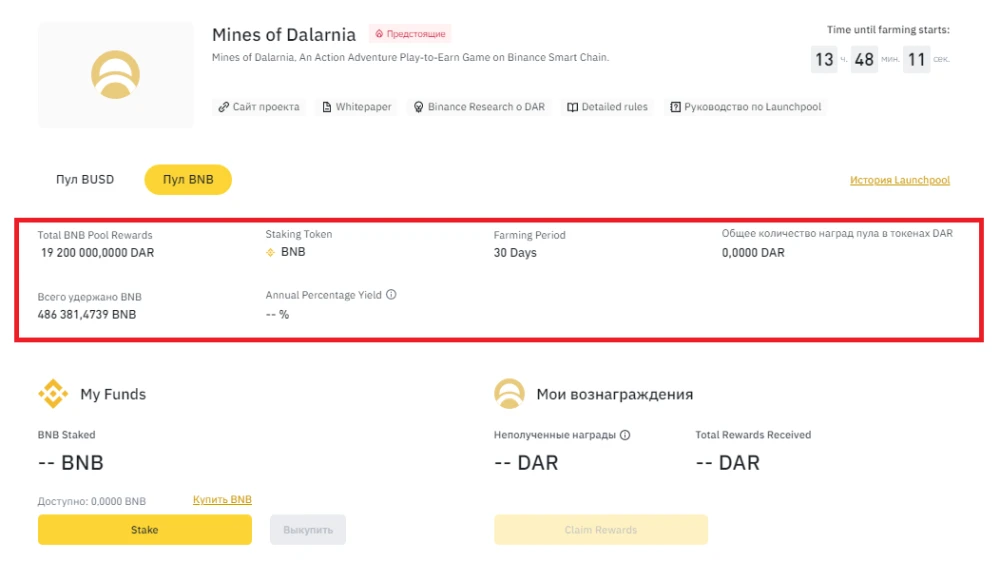Click the DAR logo beside Мои вознаграждения
Viewport: 1000px width, 581px height.
pos(509,393)
